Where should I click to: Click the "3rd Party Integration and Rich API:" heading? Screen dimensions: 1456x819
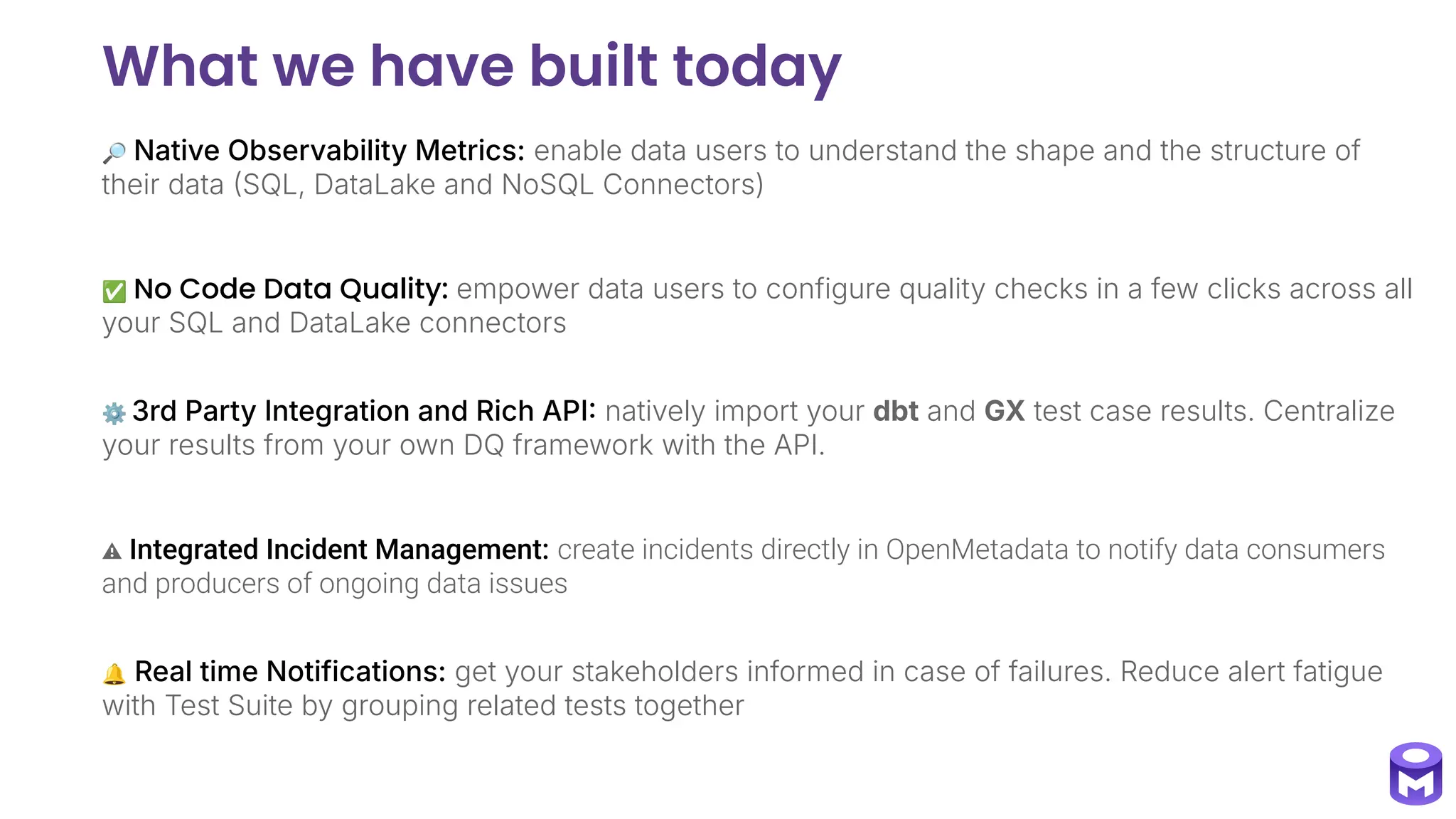point(364,411)
